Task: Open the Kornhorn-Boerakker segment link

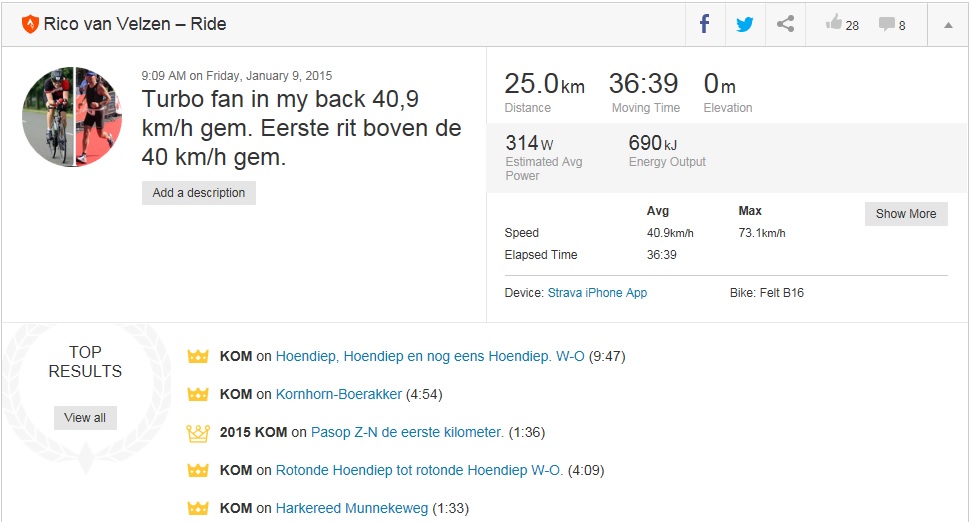Action: (339, 394)
